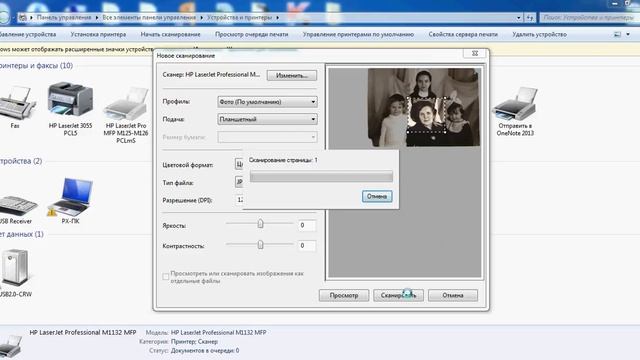Screen dimensions: 640x360
Task: Click the Яркость slider handle
Action: (x=260, y=224)
